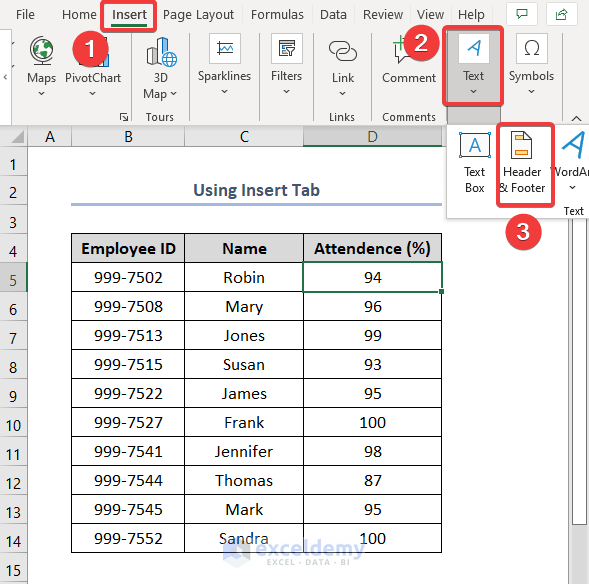
Task: Open the Text group icon
Action: [473, 48]
